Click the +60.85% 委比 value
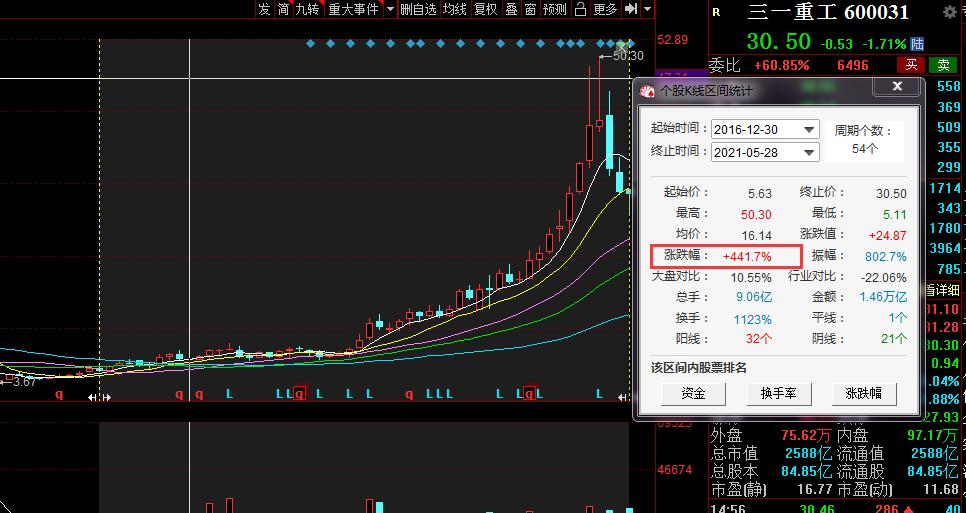The width and height of the screenshot is (966, 513). click(x=781, y=65)
